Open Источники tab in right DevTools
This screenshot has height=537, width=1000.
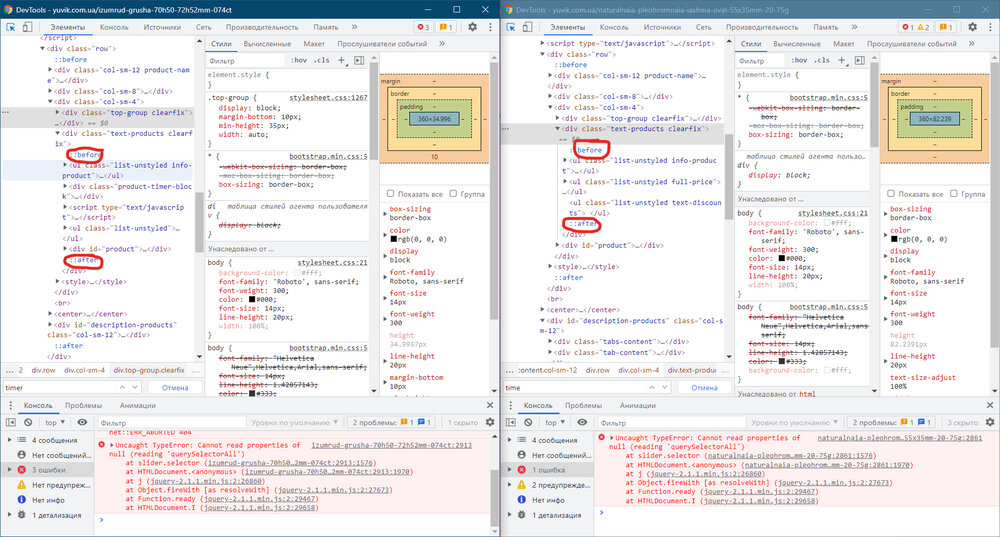tap(662, 27)
